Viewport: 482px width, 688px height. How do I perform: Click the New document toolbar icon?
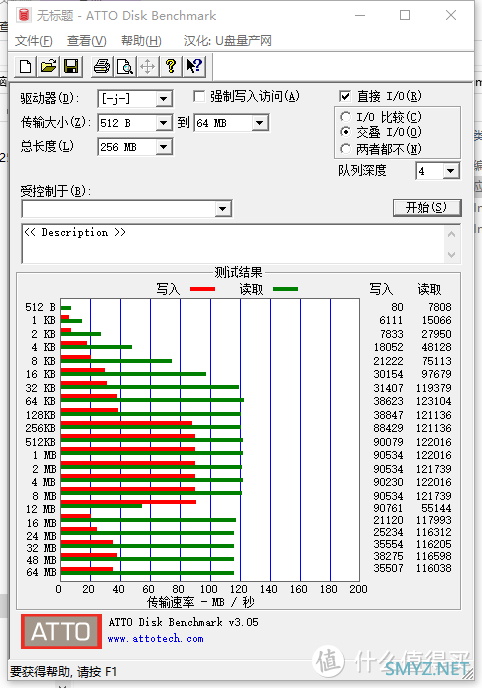[25, 67]
